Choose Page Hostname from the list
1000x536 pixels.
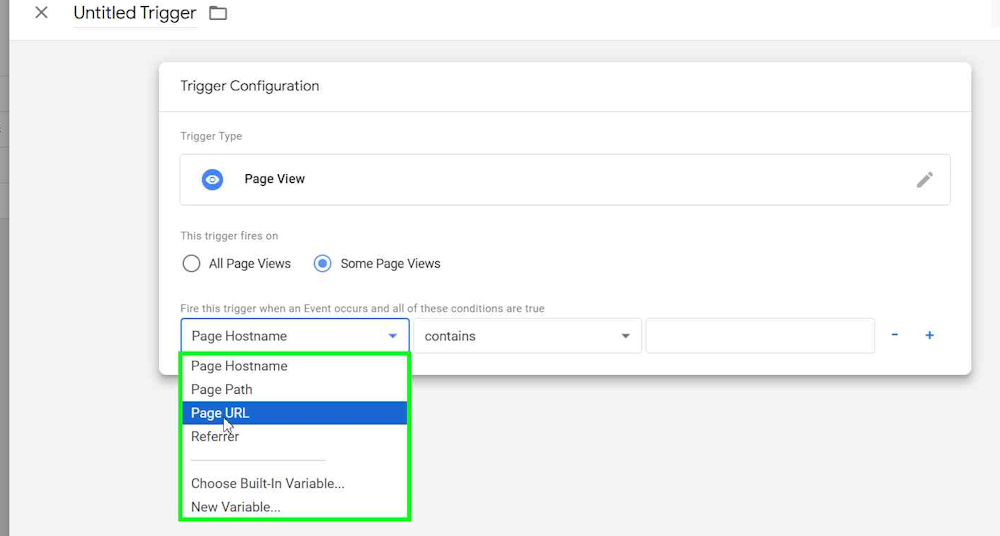239,366
